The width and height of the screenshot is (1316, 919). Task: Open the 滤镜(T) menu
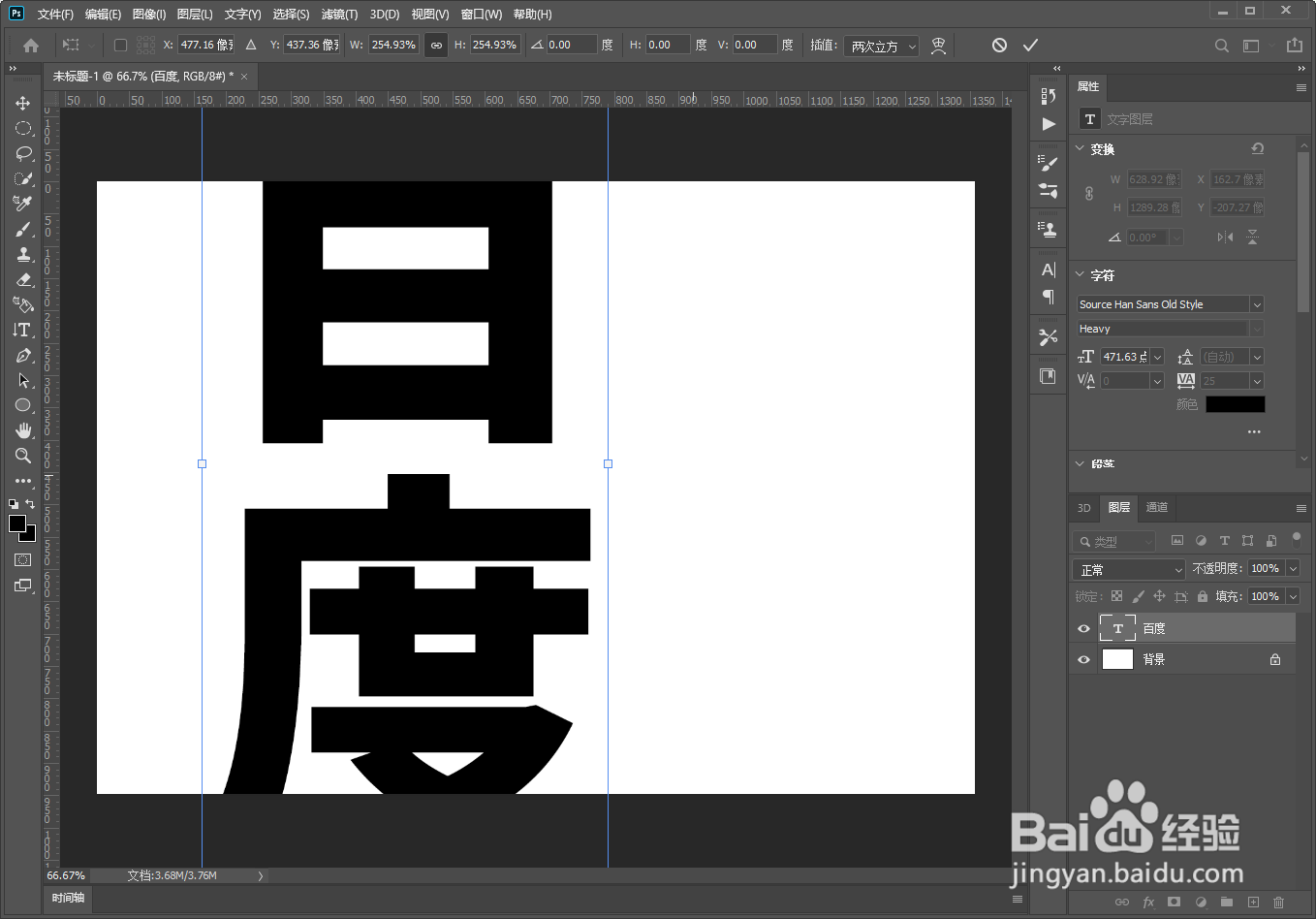click(339, 14)
